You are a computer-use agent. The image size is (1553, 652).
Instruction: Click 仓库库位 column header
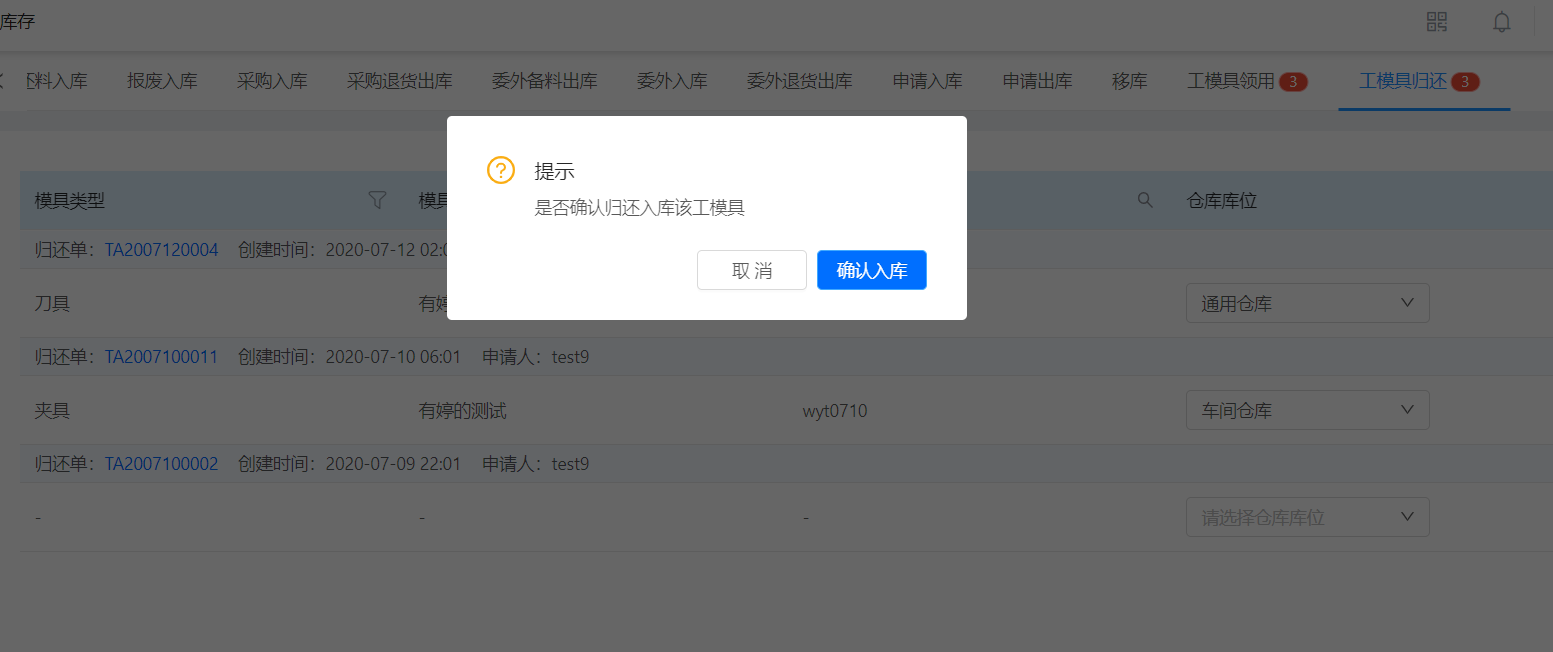[1222, 200]
